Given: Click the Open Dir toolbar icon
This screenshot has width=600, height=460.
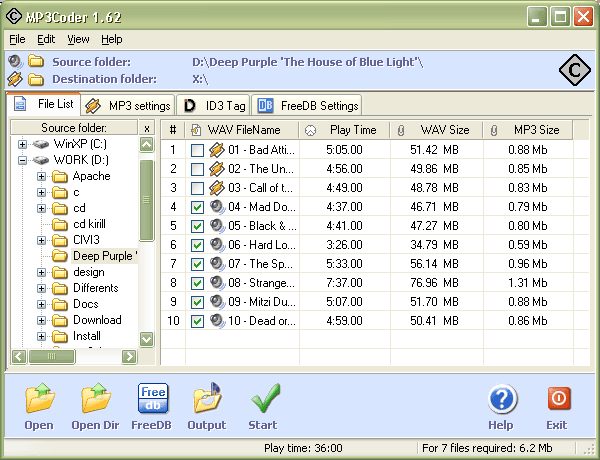Looking at the screenshot, I should click(x=97, y=401).
